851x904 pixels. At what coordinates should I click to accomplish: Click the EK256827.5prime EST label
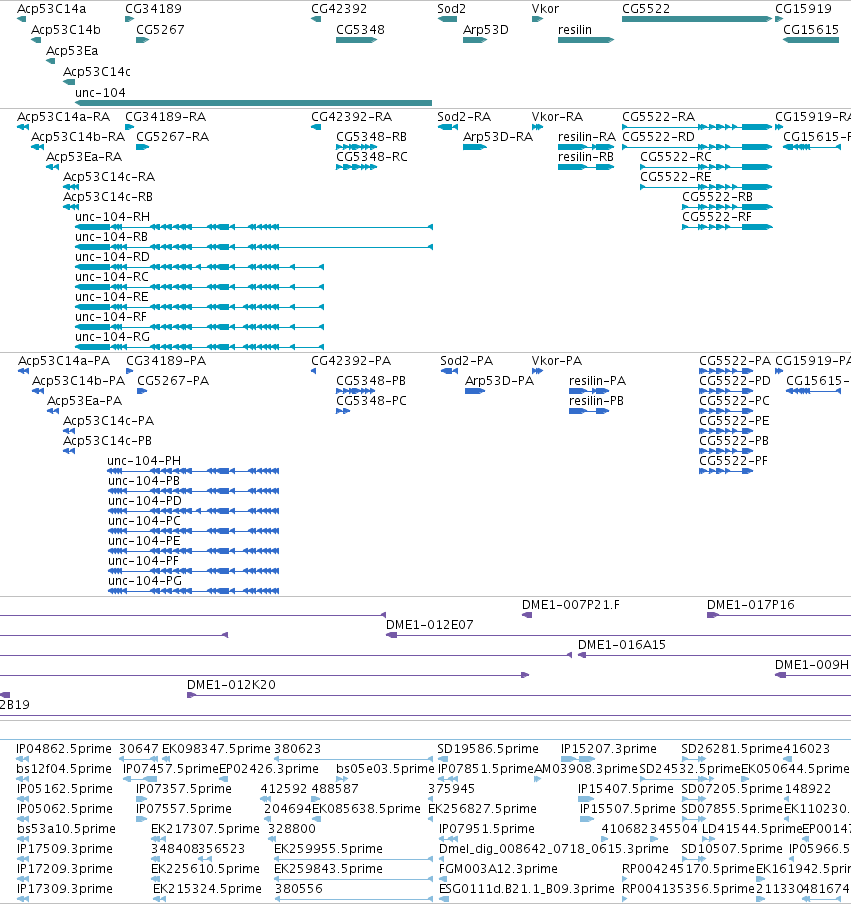[482, 809]
